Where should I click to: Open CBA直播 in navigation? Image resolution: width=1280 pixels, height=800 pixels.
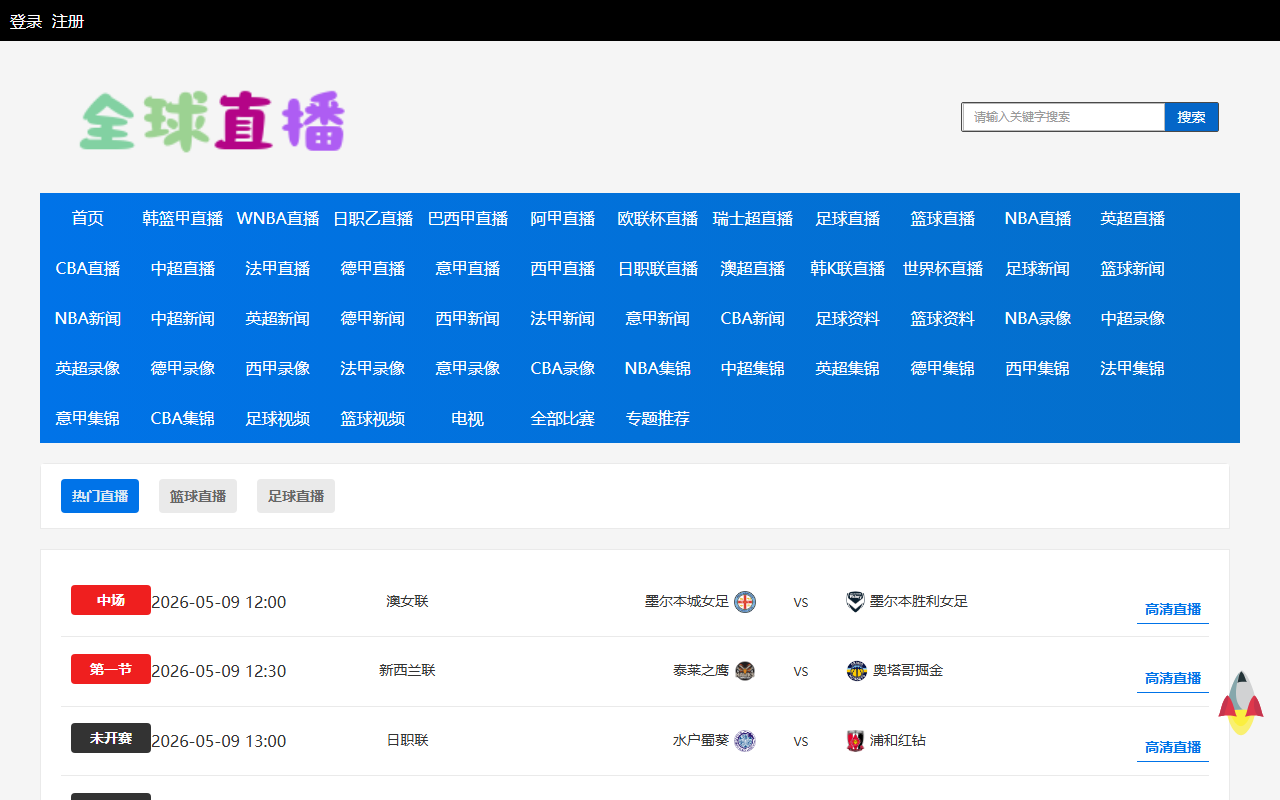pyautogui.click(x=88, y=268)
